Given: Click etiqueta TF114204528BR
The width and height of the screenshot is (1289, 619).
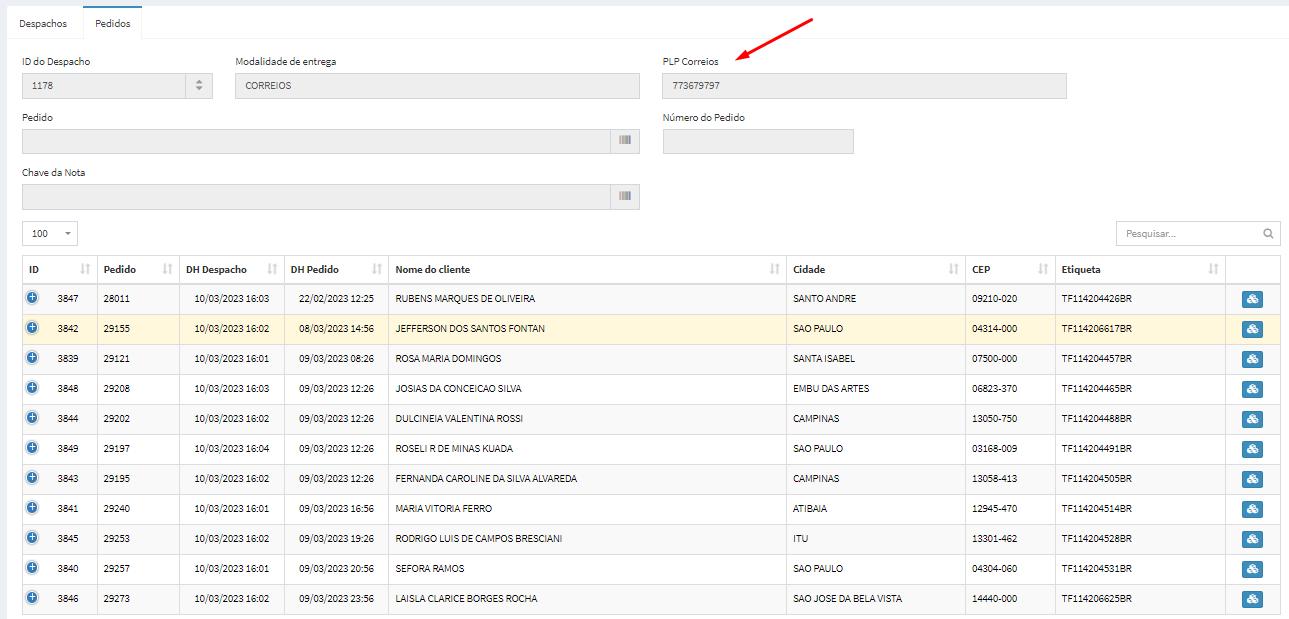Looking at the screenshot, I should pyautogui.click(x=1096, y=539).
